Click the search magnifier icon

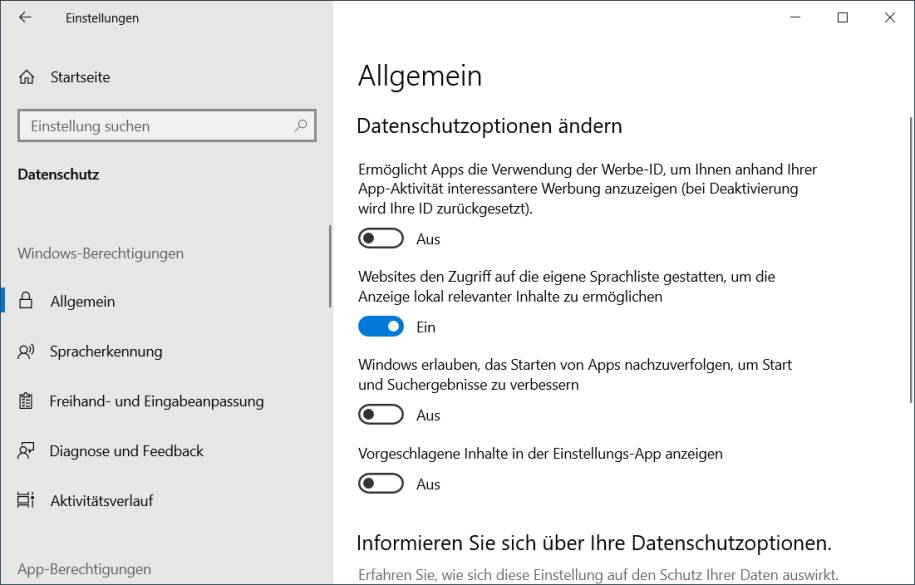pyautogui.click(x=300, y=126)
